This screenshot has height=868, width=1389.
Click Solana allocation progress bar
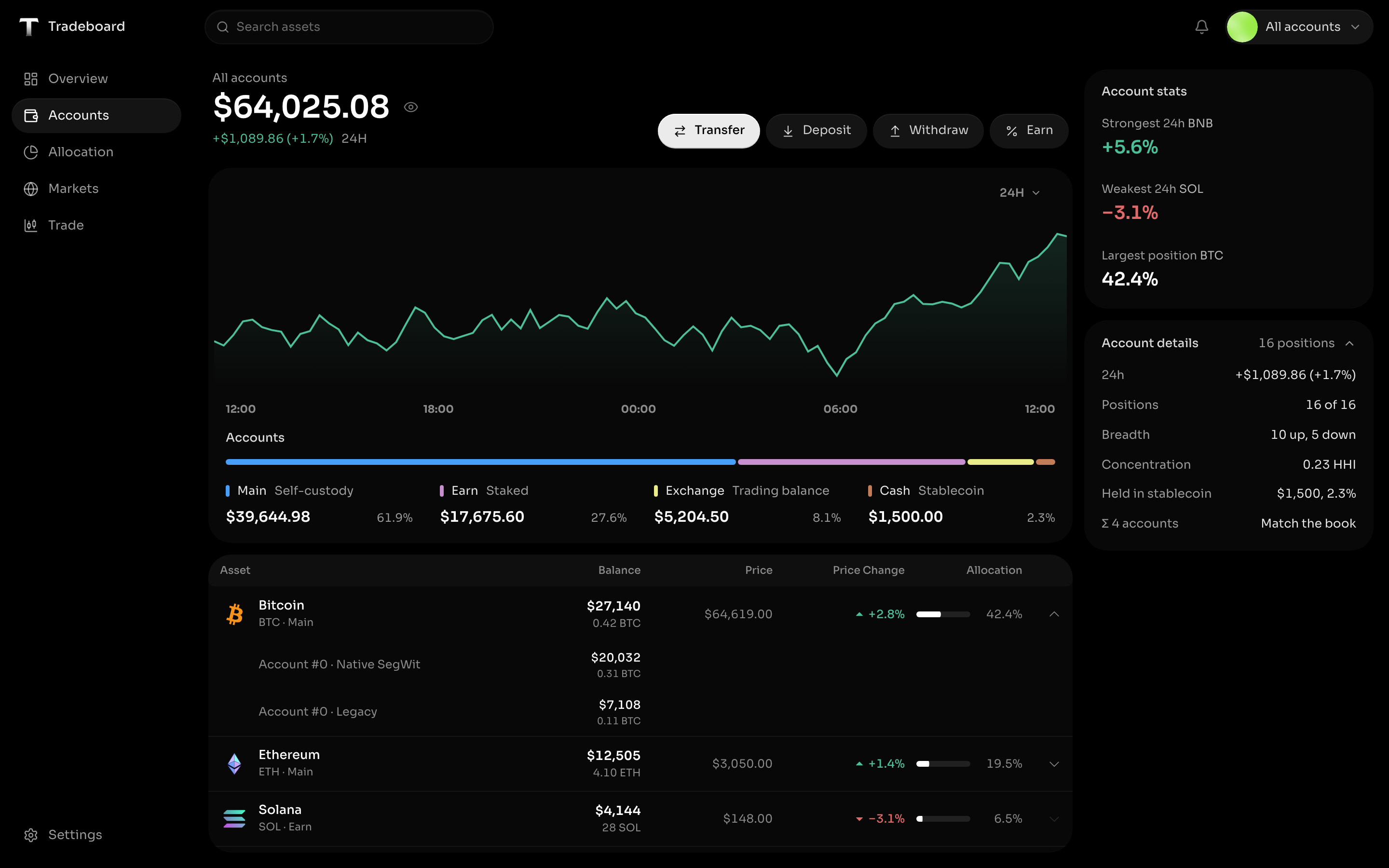tap(943, 819)
